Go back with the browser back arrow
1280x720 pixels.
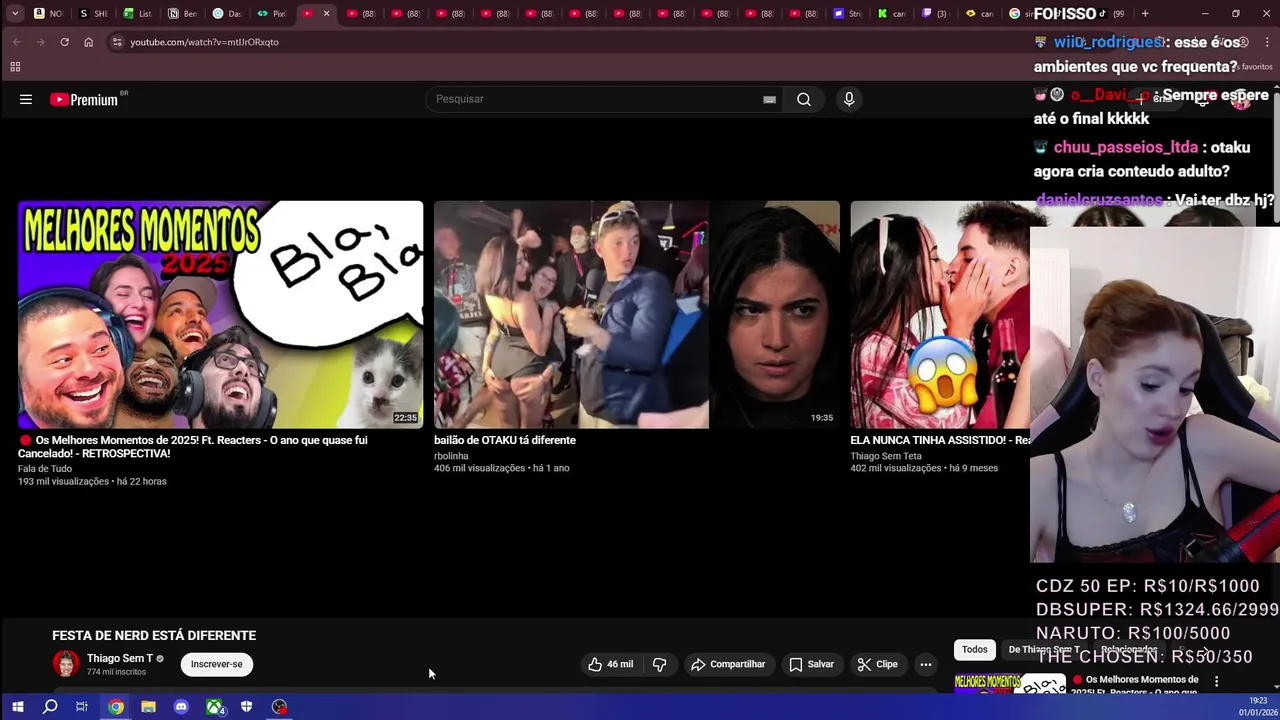click(x=16, y=42)
